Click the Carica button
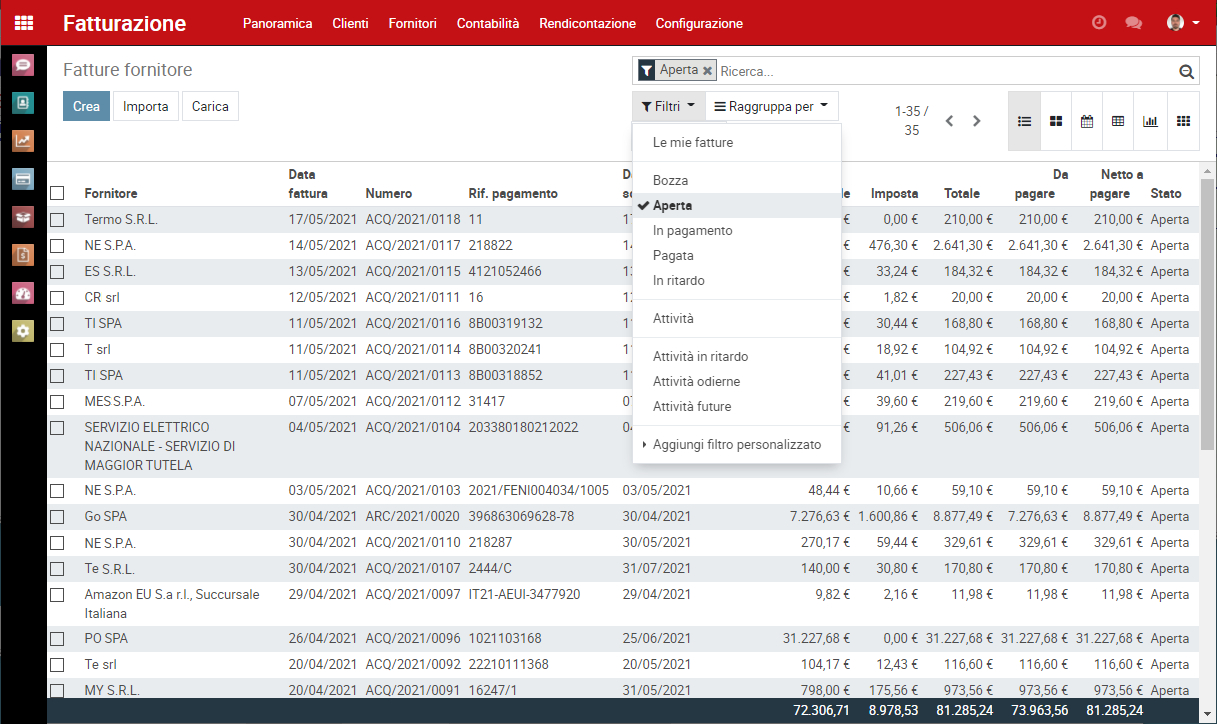Viewport: 1217px width, 724px height. (x=210, y=106)
